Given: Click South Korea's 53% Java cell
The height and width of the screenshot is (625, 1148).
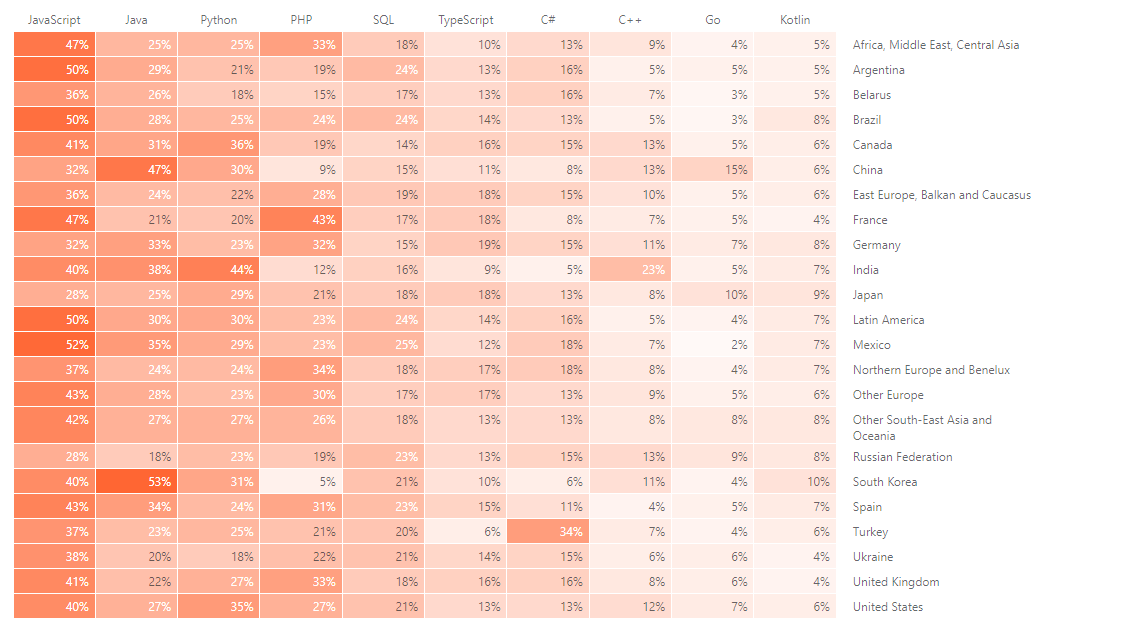Looking at the screenshot, I should 137,482.
